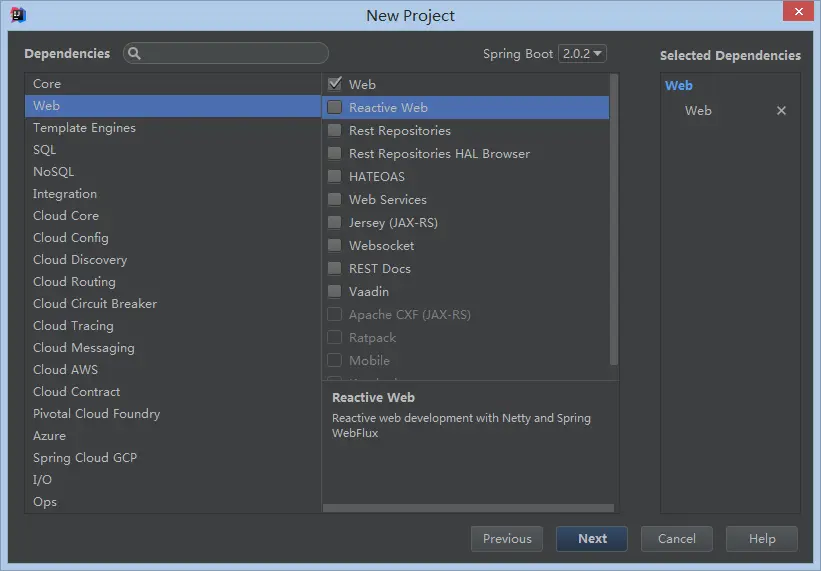The height and width of the screenshot is (571, 821).
Task: Open the Help button
Action: [762, 539]
